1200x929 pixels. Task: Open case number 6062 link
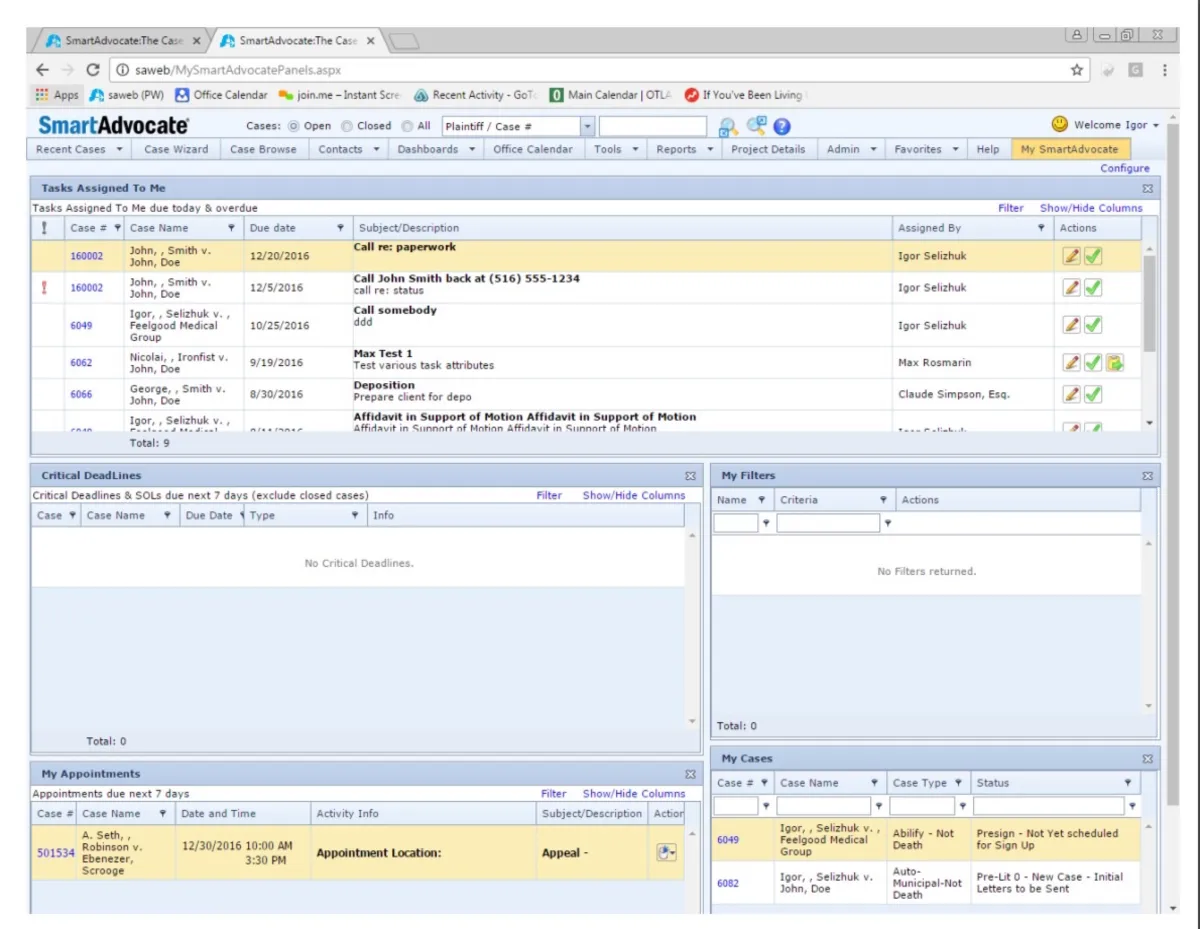tap(81, 363)
